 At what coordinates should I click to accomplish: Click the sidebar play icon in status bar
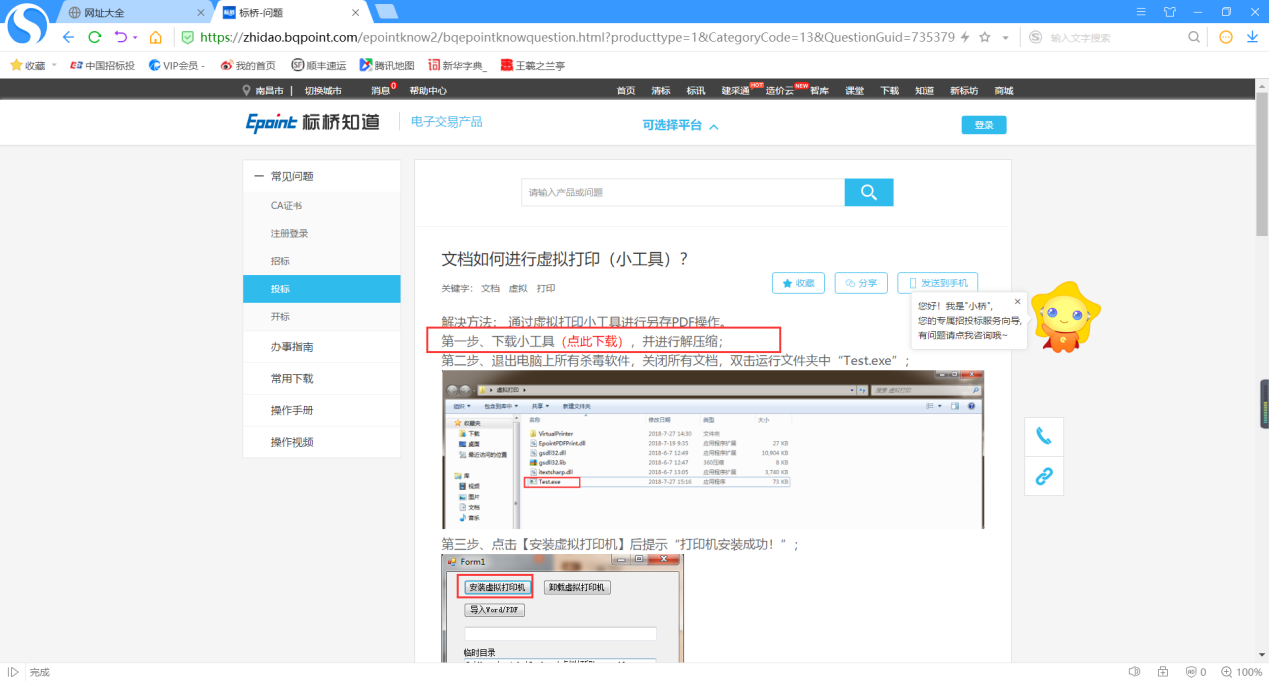[13, 672]
